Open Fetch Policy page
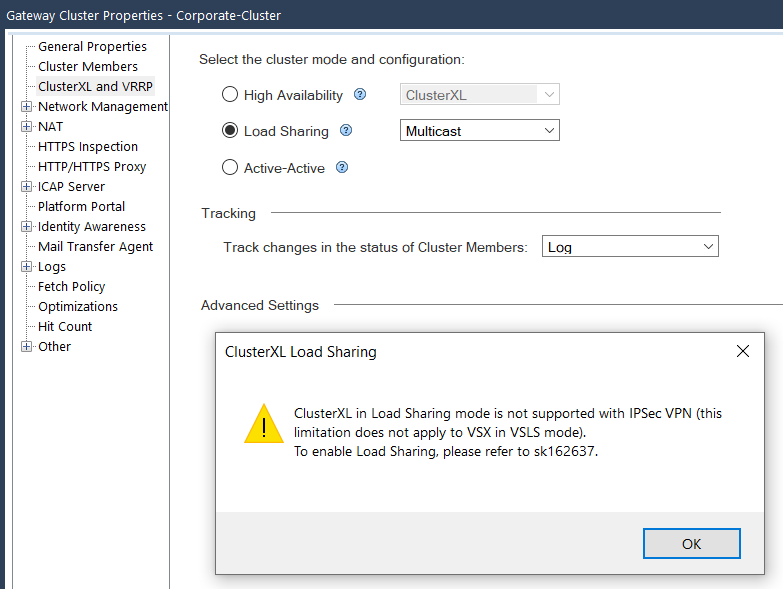 pos(71,287)
